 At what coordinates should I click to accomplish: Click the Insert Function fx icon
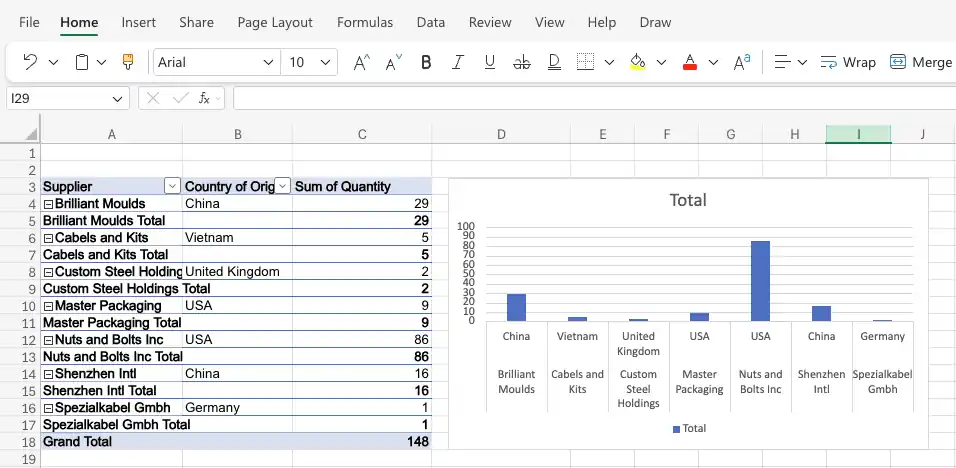pos(205,98)
